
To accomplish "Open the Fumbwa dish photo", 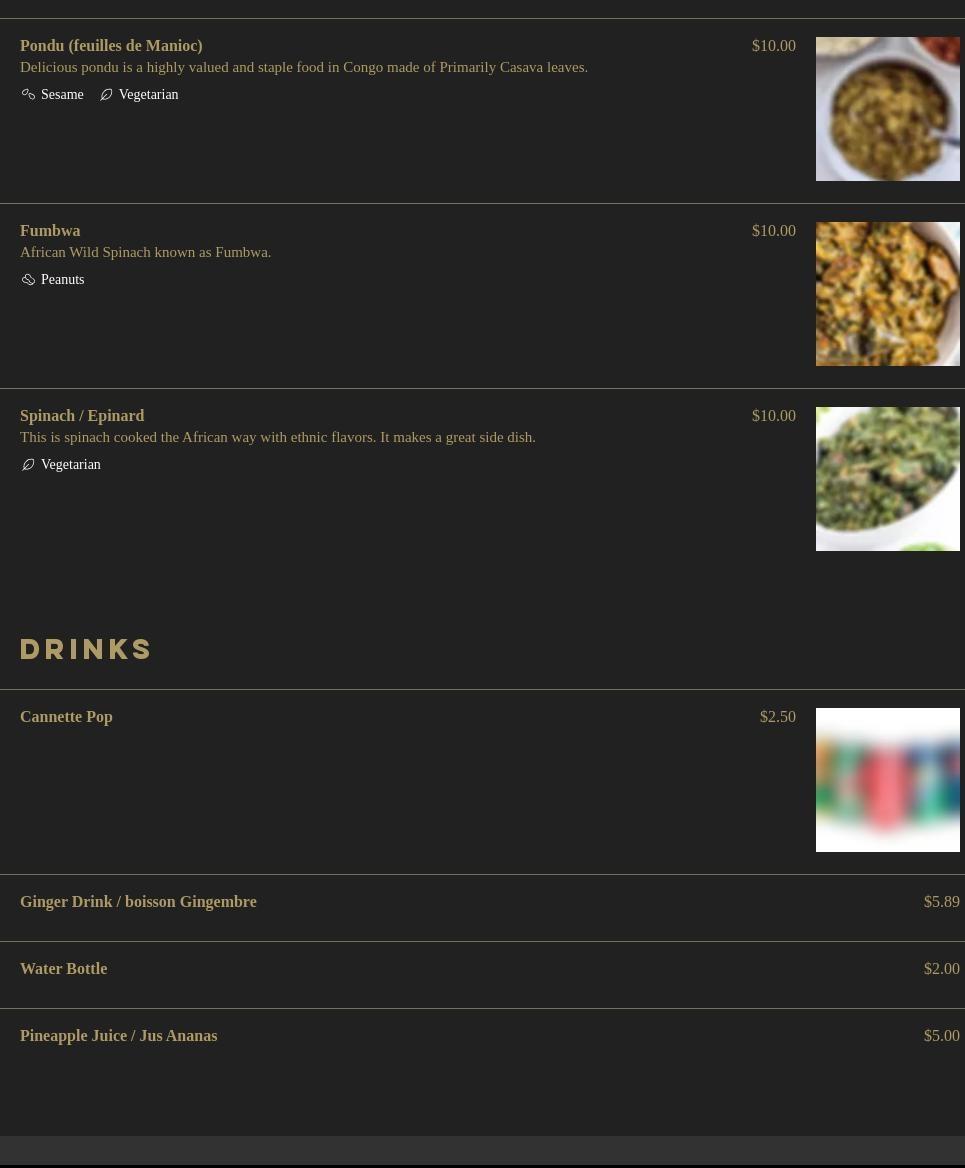I will tap(888, 293).
